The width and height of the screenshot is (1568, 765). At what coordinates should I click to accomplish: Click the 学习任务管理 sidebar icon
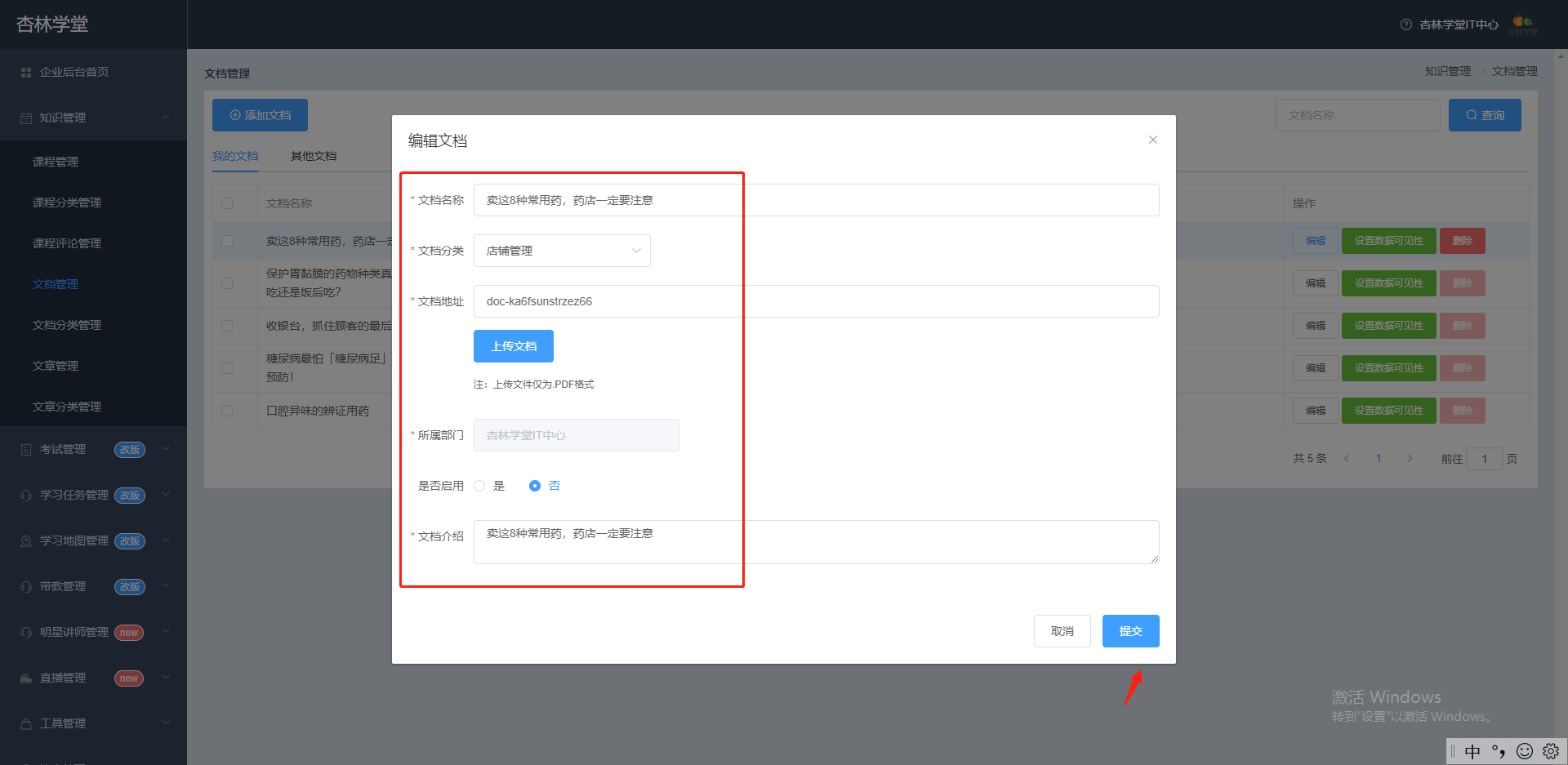[x=26, y=496]
